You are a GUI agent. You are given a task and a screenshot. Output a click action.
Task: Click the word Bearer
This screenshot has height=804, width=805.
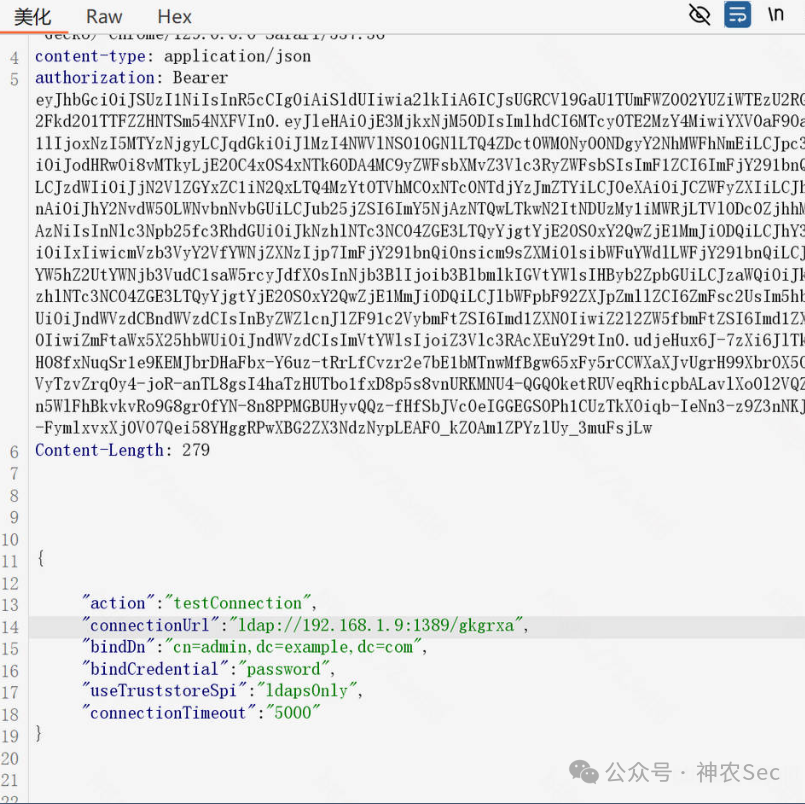point(200,78)
